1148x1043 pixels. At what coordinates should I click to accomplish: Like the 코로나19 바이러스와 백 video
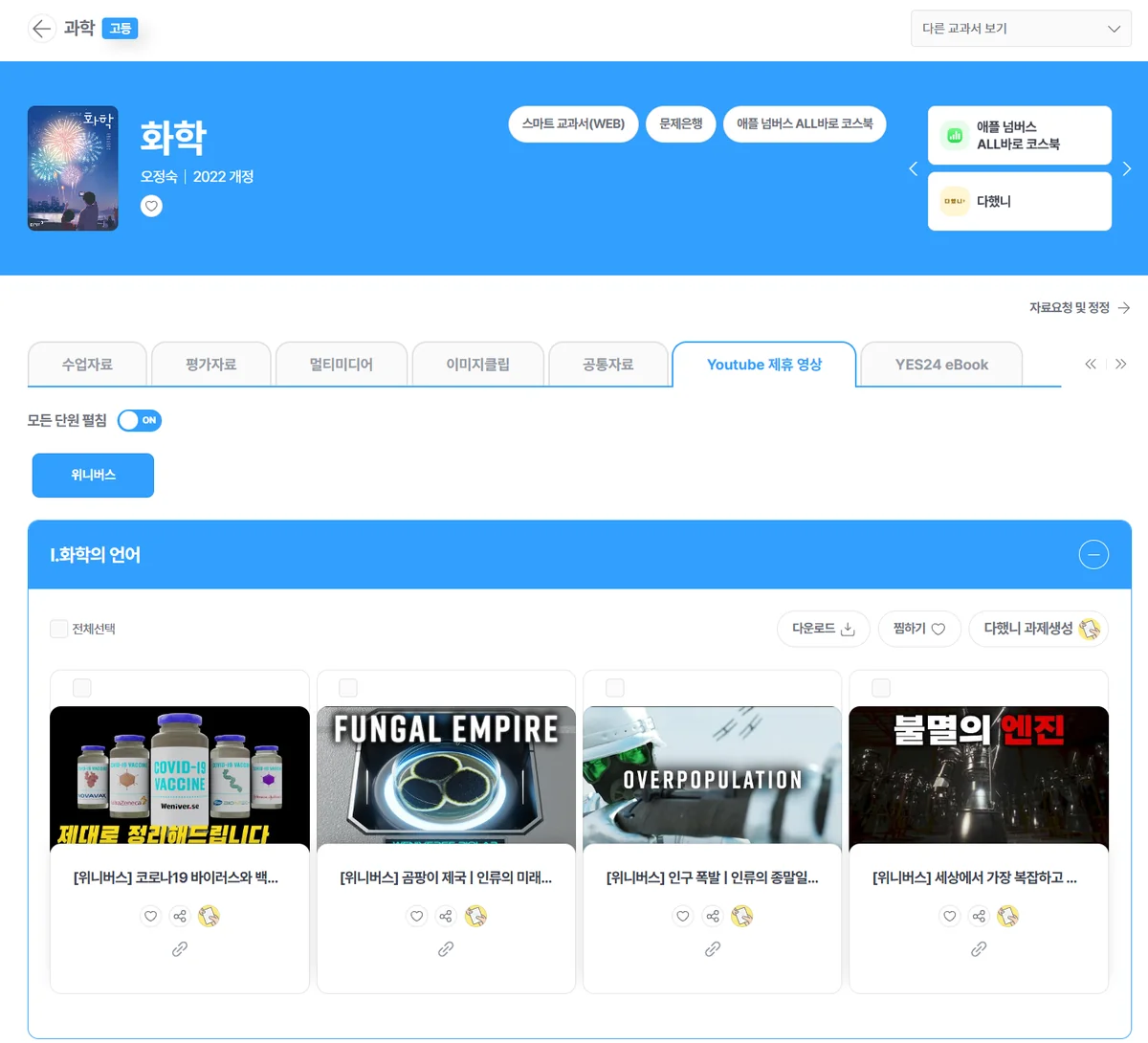[x=150, y=916]
